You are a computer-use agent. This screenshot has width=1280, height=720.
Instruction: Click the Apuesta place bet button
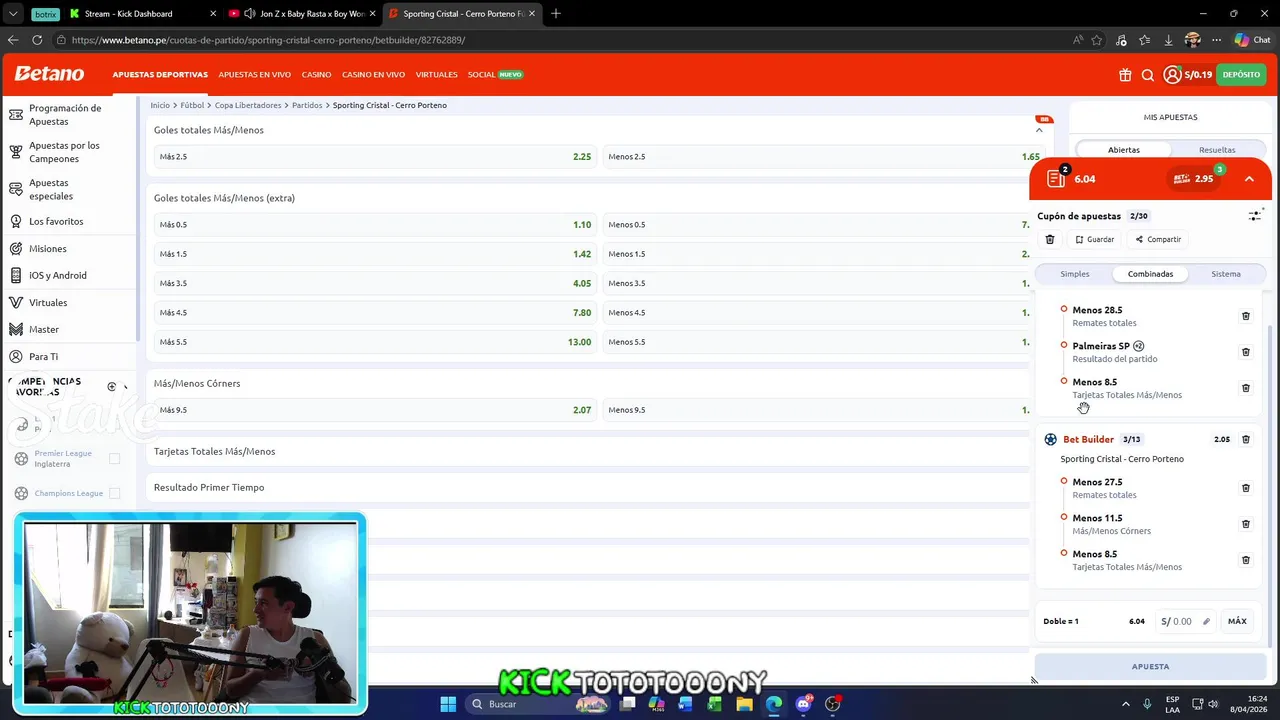(1150, 667)
